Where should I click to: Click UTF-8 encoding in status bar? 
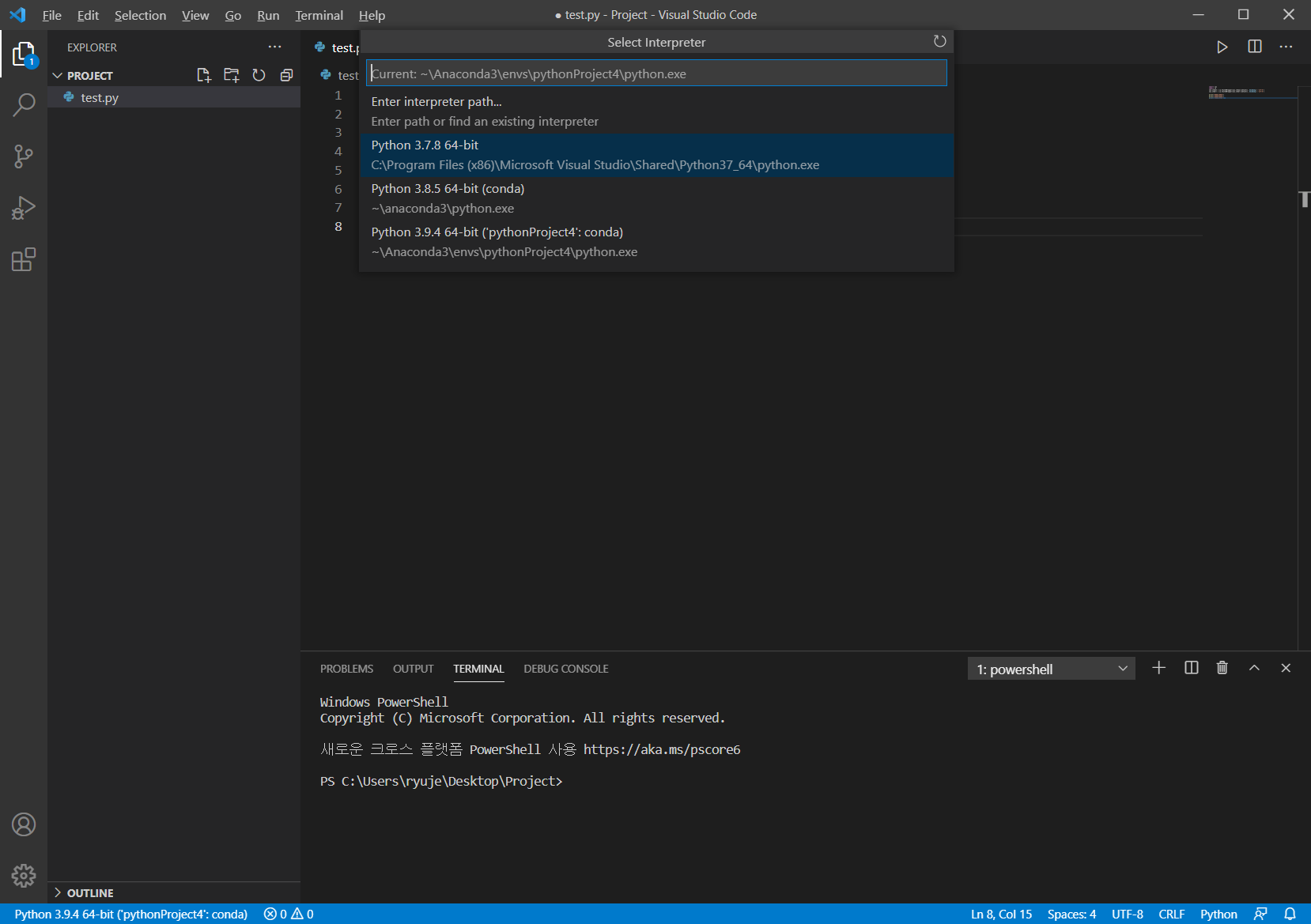(1127, 914)
